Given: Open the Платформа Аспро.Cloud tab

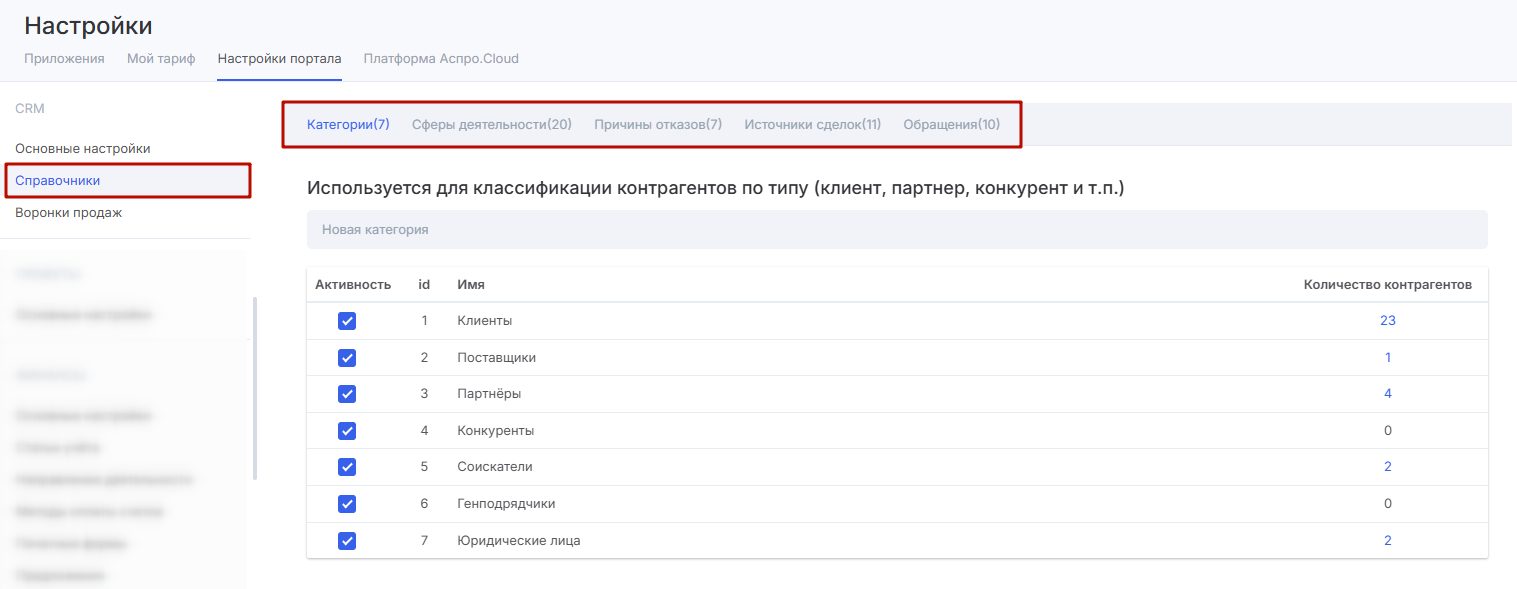Looking at the screenshot, I should tap(441, 59).
